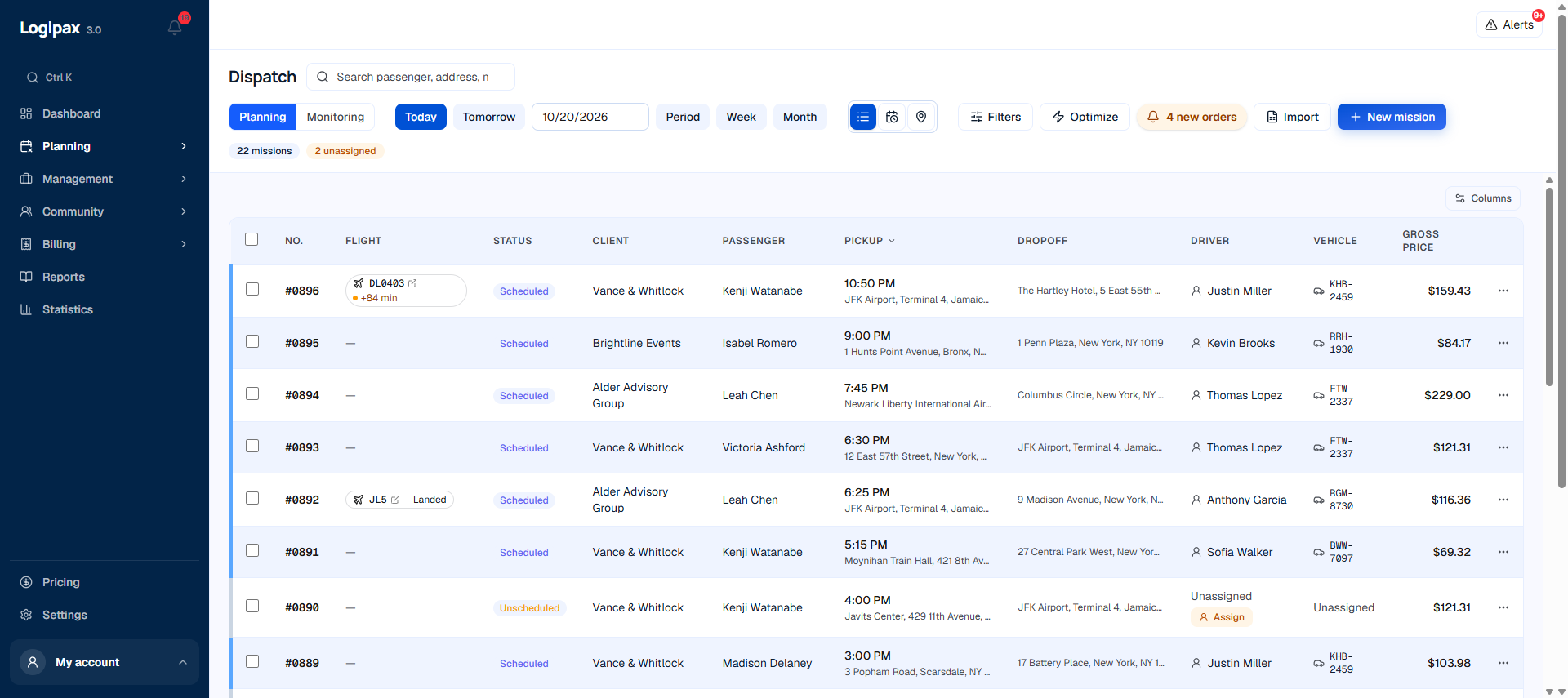Open Reports from the sidebar
This screenshot has width=1568, height=698.
105,277
